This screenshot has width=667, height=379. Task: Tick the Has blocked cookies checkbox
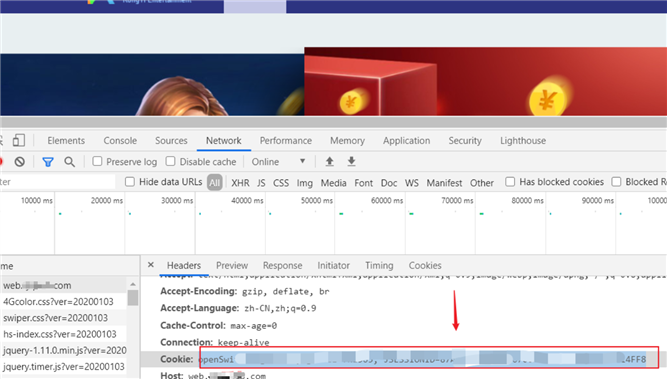[510, 182]
